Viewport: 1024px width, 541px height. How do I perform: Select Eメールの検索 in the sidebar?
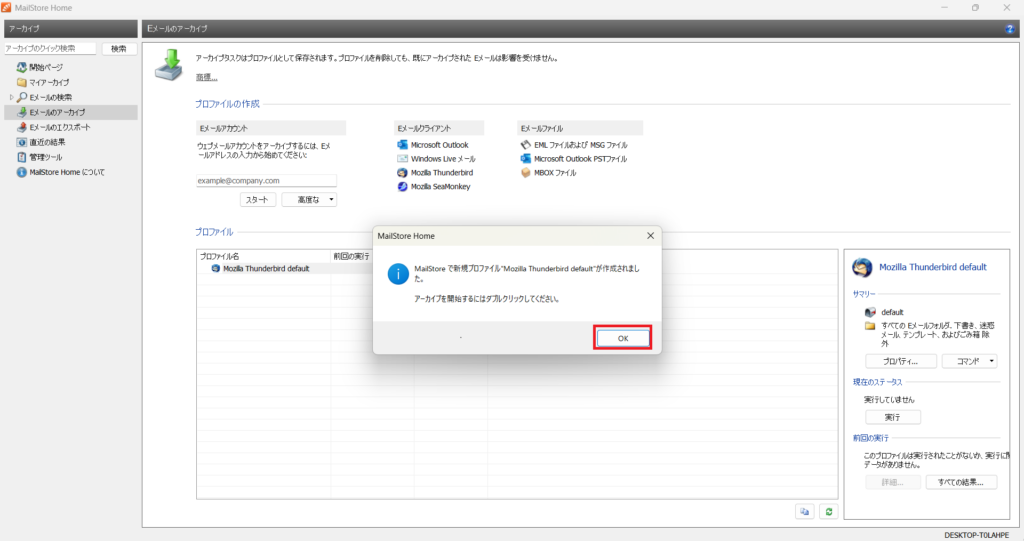(50, 97)
